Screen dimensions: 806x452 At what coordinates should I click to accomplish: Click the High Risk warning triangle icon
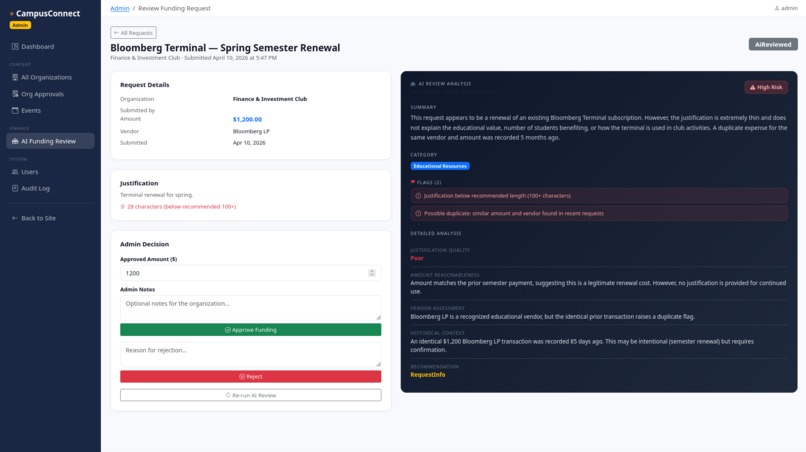[753, 87]
